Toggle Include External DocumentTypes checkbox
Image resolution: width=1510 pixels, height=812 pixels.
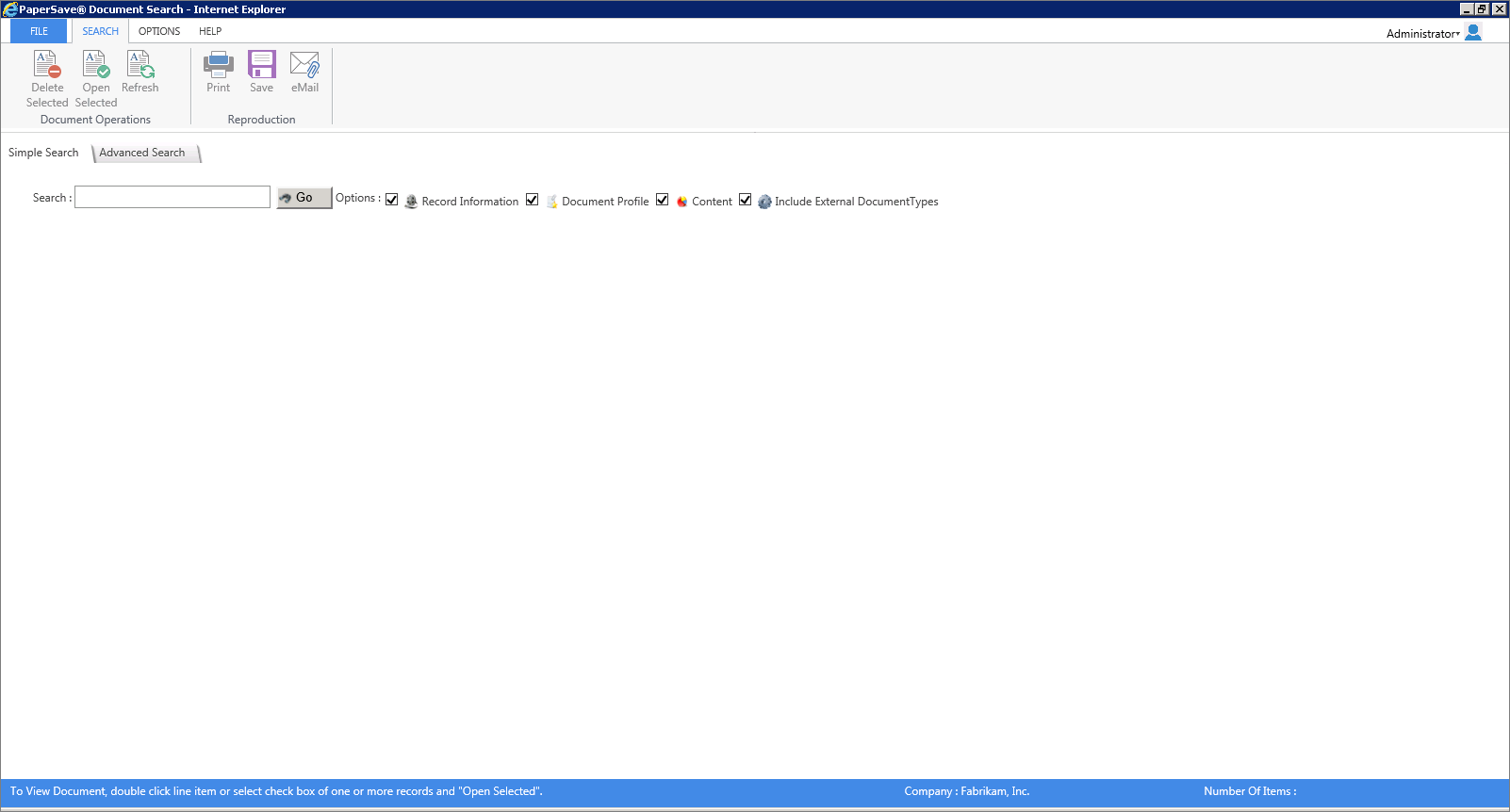click(746, 200)
